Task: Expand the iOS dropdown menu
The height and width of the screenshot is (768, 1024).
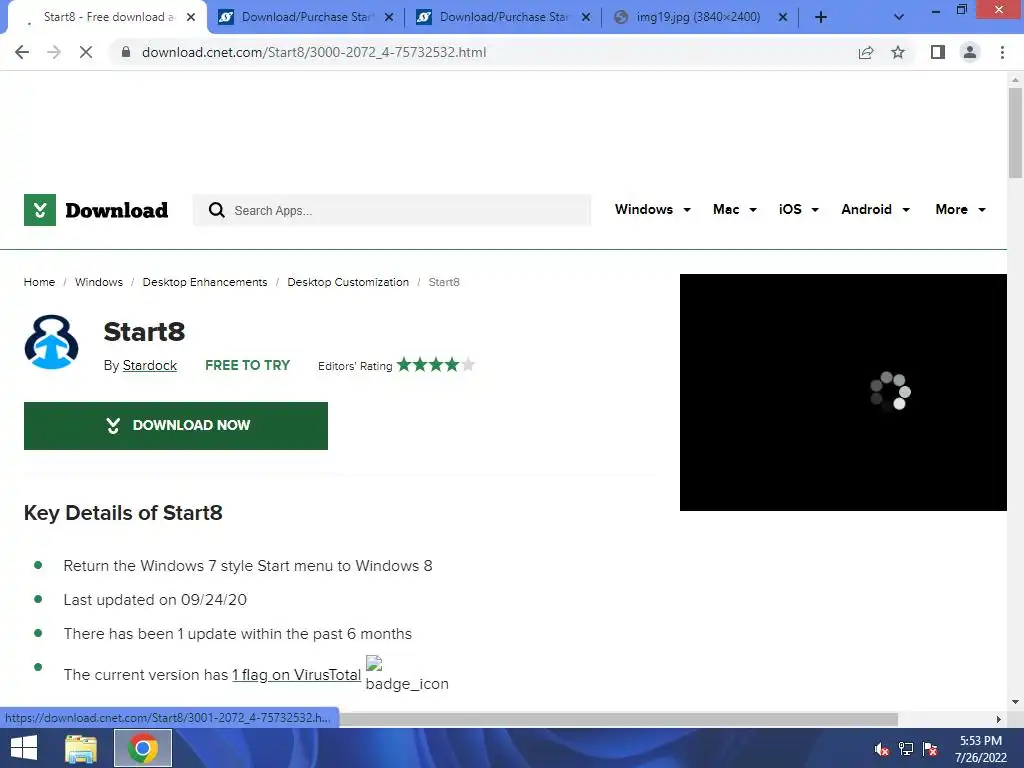Action: click(799, 210)
